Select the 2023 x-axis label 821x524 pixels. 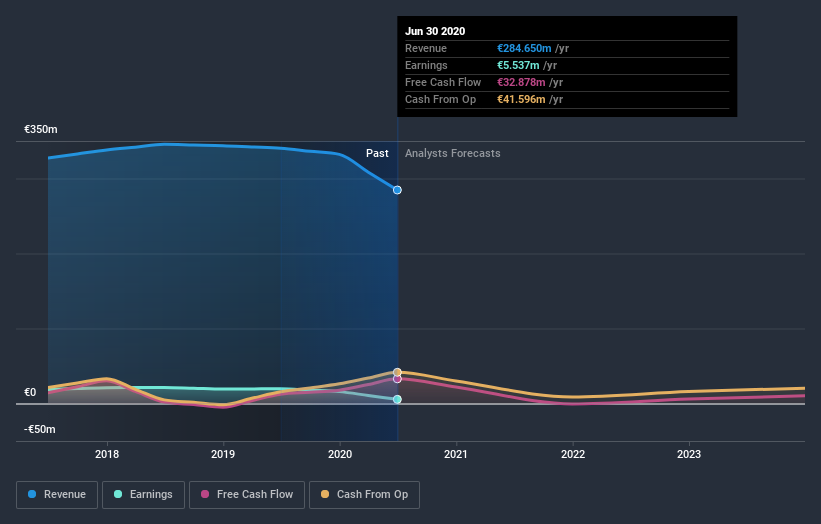[x=689, y=454]
